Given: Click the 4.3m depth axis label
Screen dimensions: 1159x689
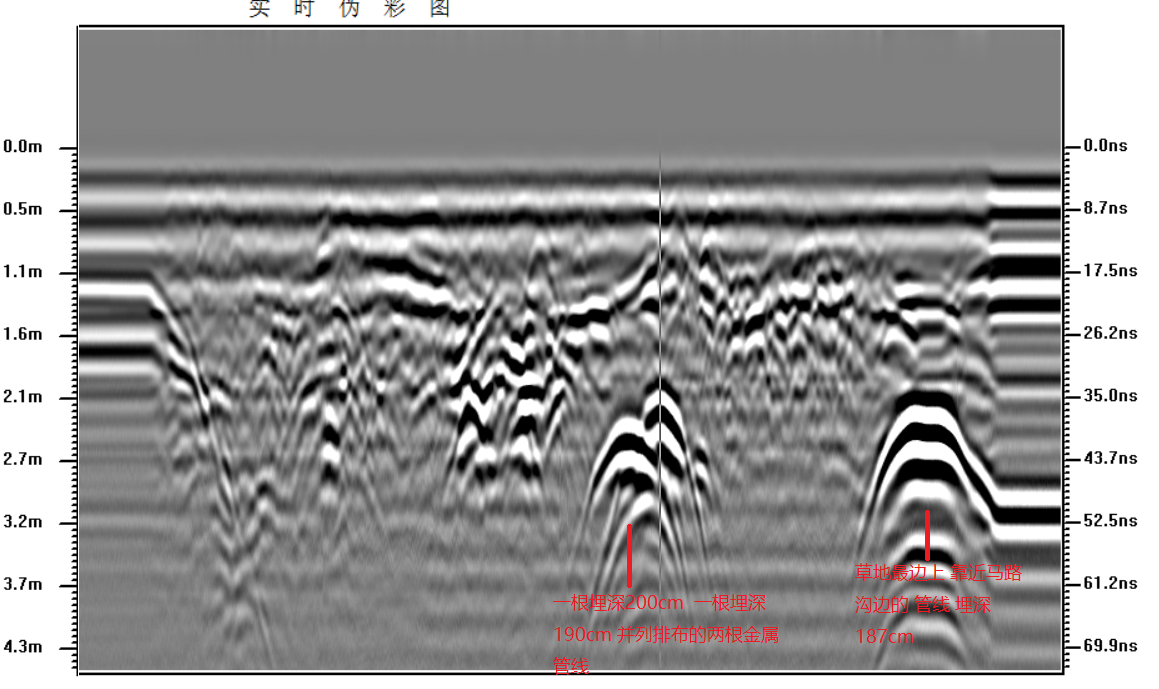Looking at the screenshot, I should pos(23,647).
